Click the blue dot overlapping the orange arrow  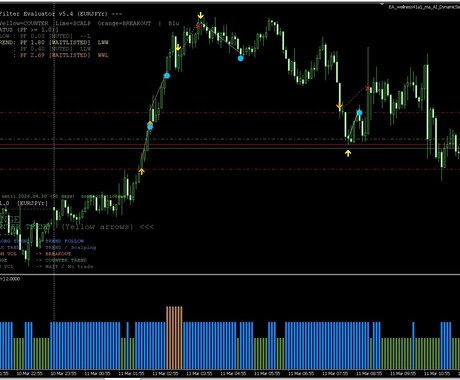[150, 127]
